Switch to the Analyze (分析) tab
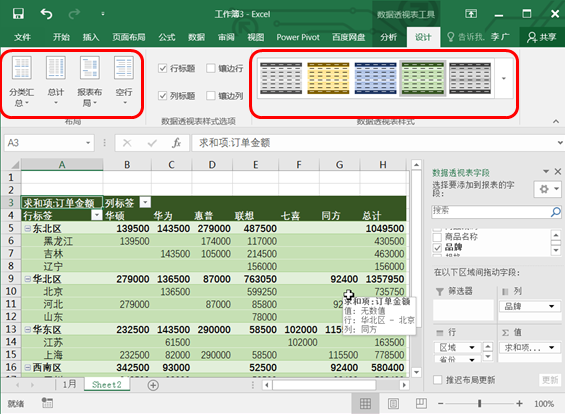565x414 pixels. [388, 37]
